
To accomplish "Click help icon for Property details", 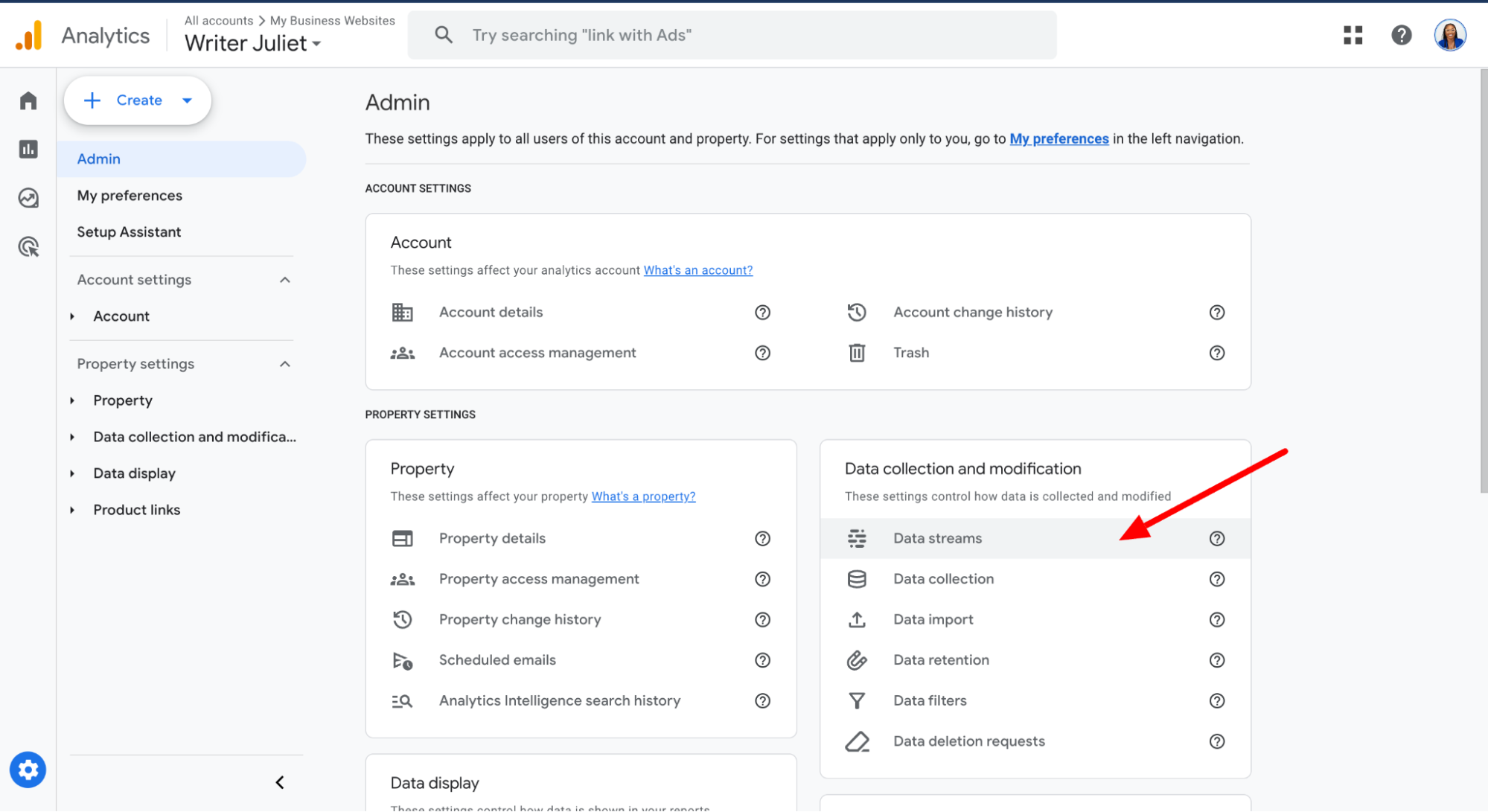I will click(762, 539).
